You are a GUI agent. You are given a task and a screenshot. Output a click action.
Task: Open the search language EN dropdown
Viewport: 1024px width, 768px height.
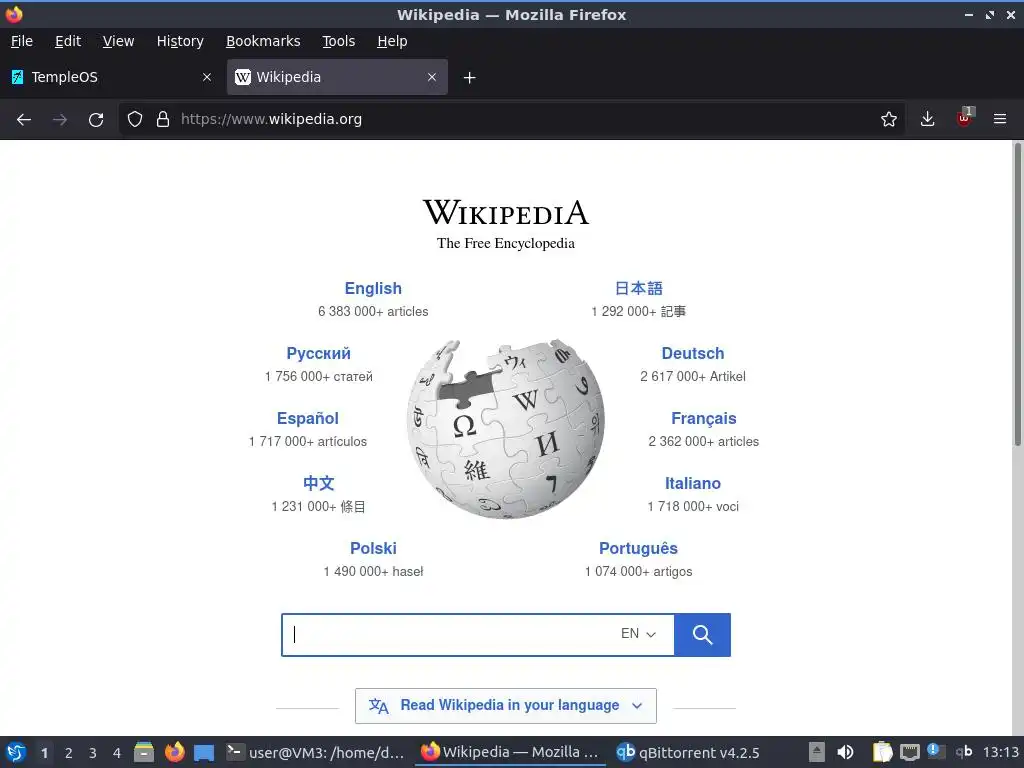click(638, 633)
